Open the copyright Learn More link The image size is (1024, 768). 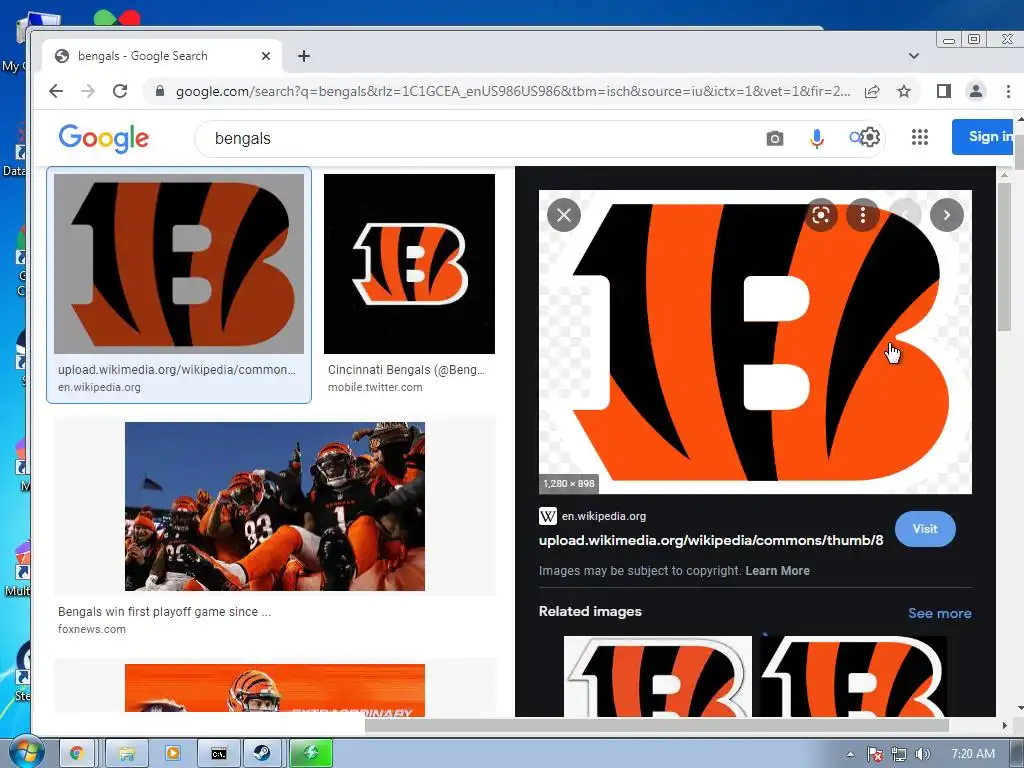click(777, 571)
